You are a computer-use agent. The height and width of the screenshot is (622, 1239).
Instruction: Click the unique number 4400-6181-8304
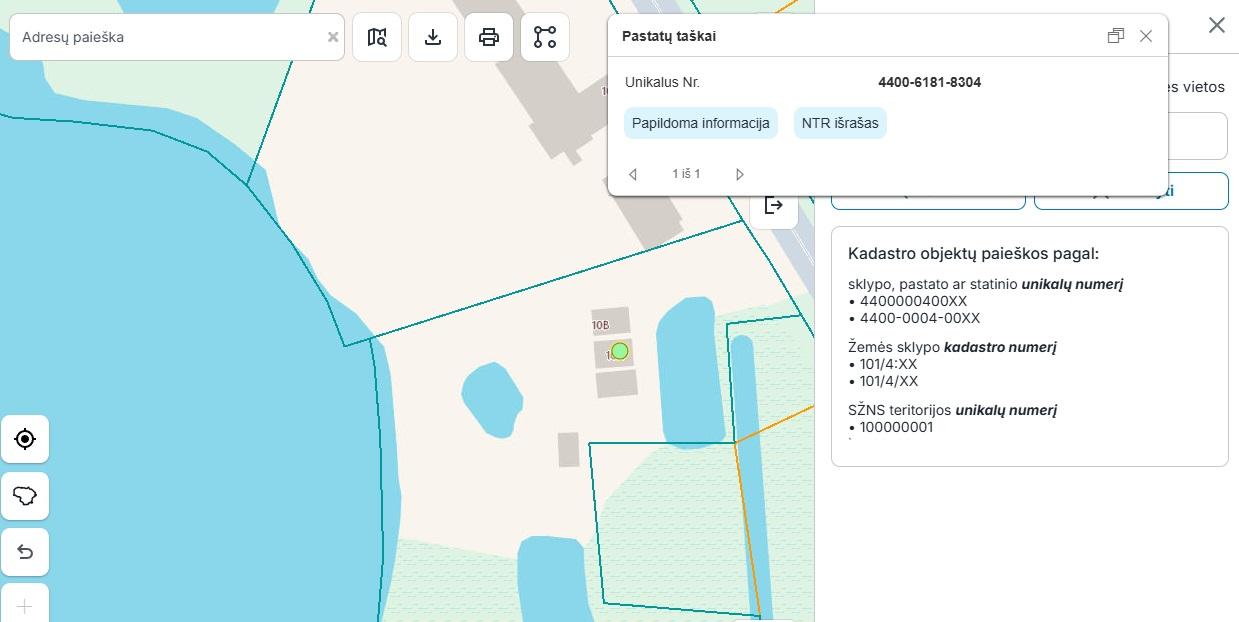[929, 82]
